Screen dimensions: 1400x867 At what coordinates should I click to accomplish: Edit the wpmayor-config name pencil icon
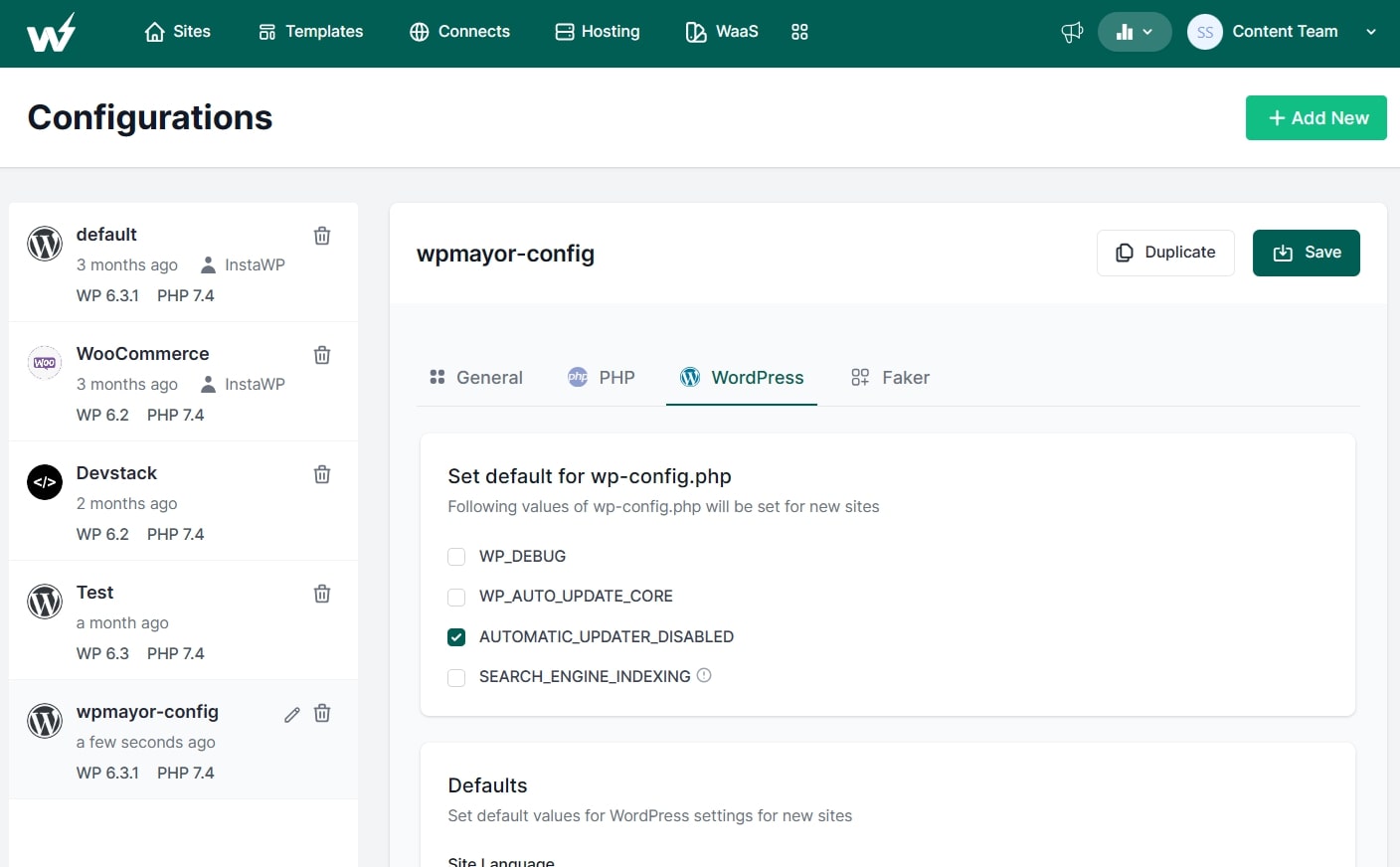[x=292, y=714]
